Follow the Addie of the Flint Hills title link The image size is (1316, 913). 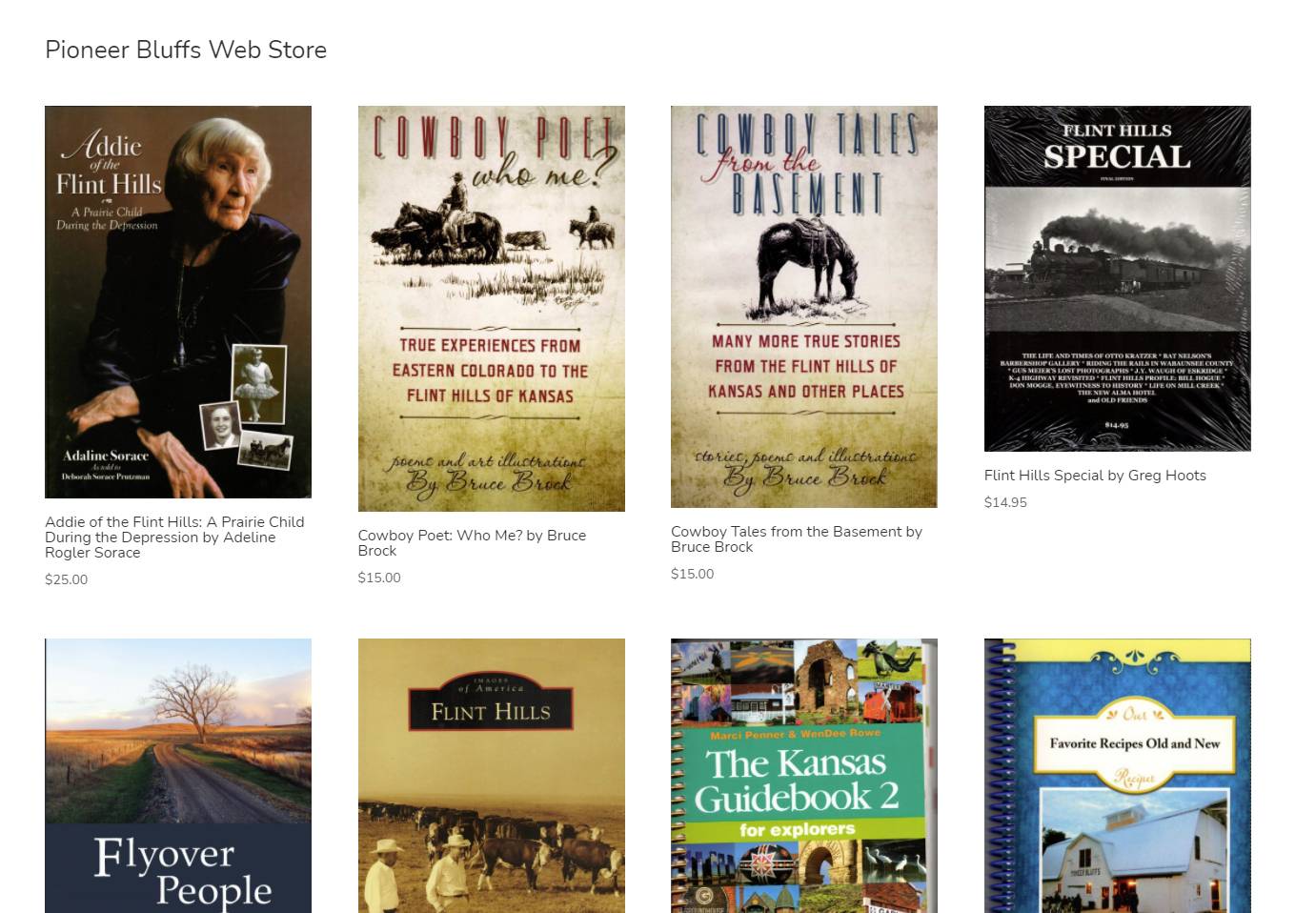(174, 538)
